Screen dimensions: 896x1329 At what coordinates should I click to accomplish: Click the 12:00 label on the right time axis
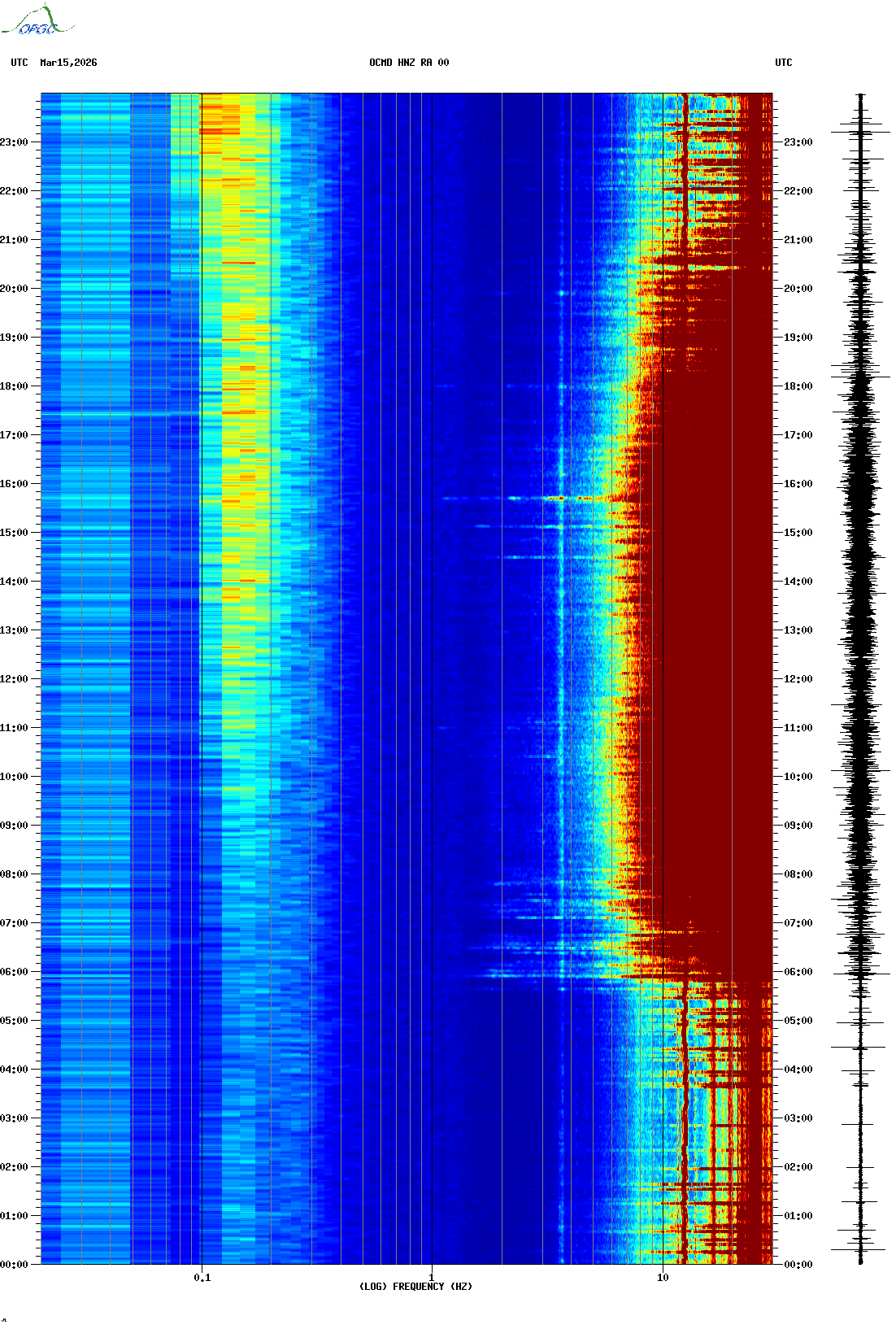click(x=798, y=679)
